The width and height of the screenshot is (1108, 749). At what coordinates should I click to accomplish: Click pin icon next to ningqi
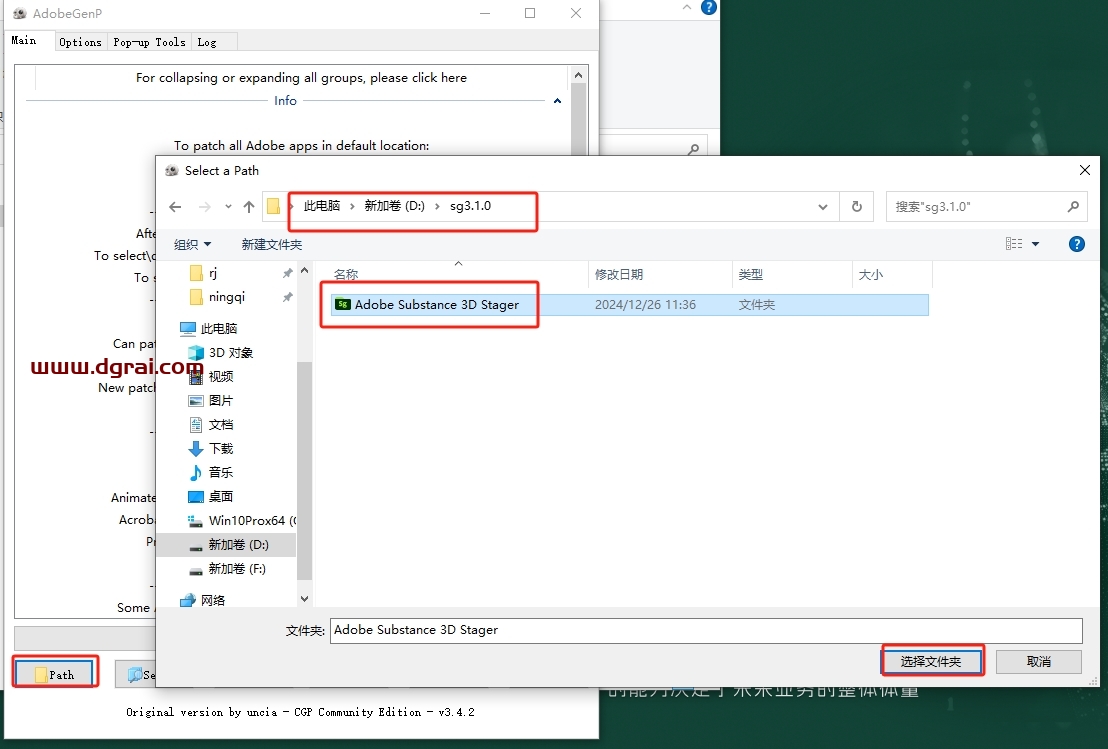(x=287, y=297)
